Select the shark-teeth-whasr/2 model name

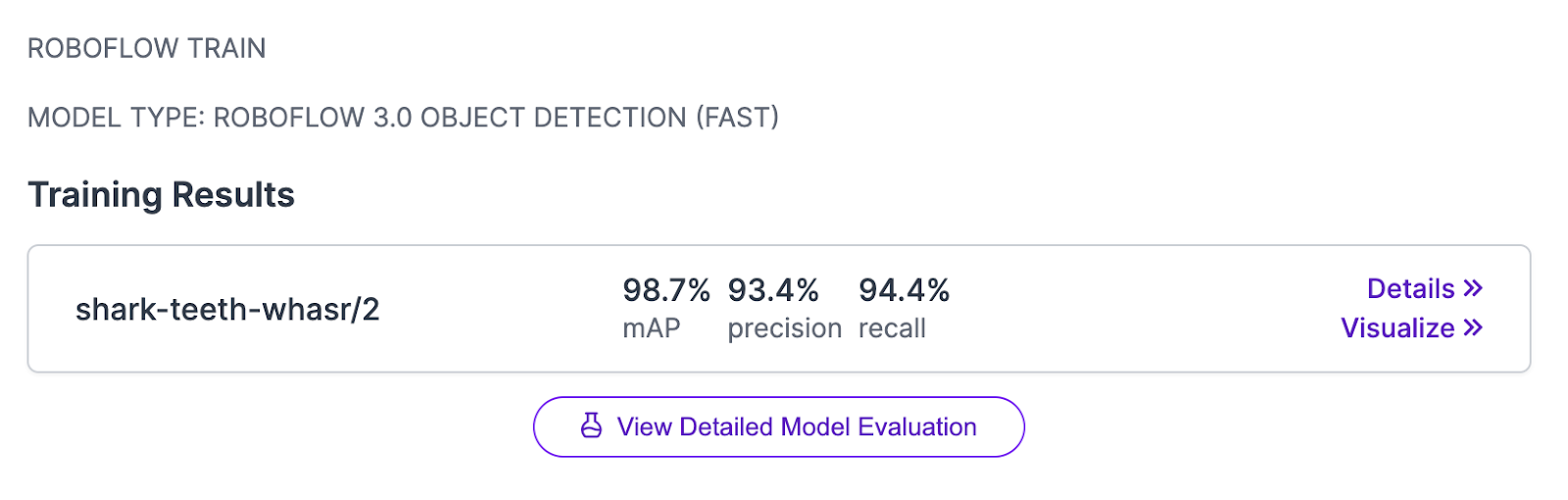pyautogui.click(x=227, y=310)
